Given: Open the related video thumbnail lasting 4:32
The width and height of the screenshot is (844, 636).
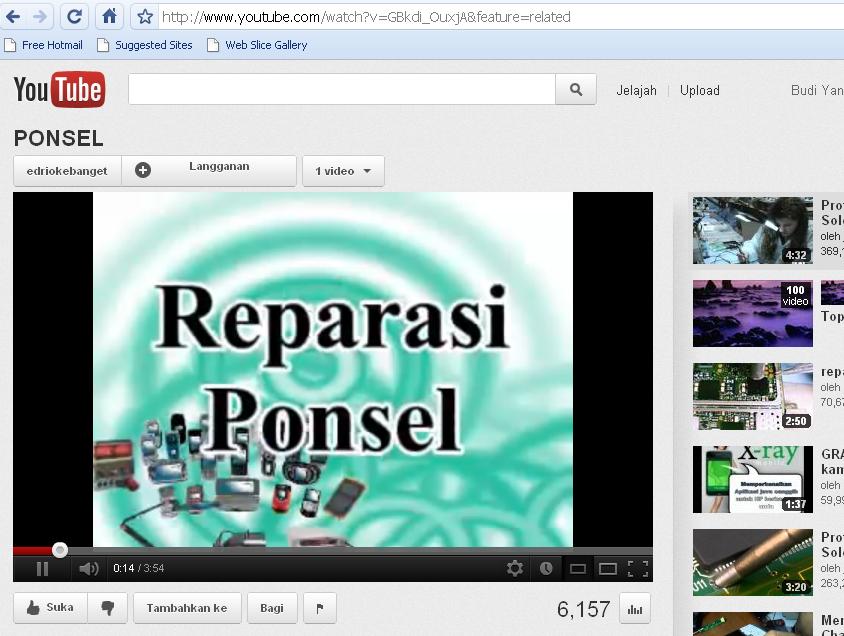Looking at the screenshot, I should click(x=752, y=230).
